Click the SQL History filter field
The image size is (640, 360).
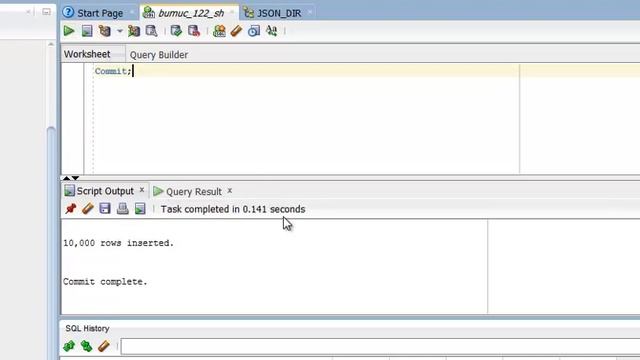pos(380,346)
